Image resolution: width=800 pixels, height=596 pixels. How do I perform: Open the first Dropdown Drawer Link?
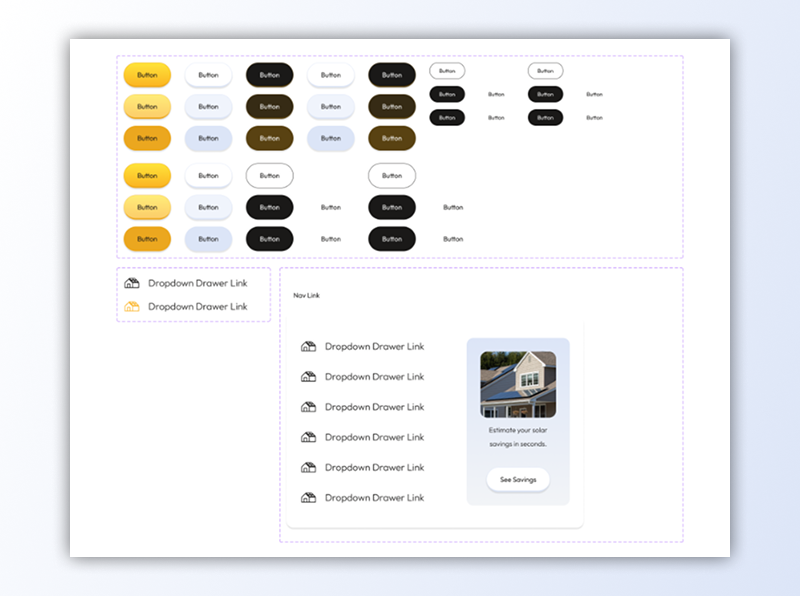[x=198, y=283]
